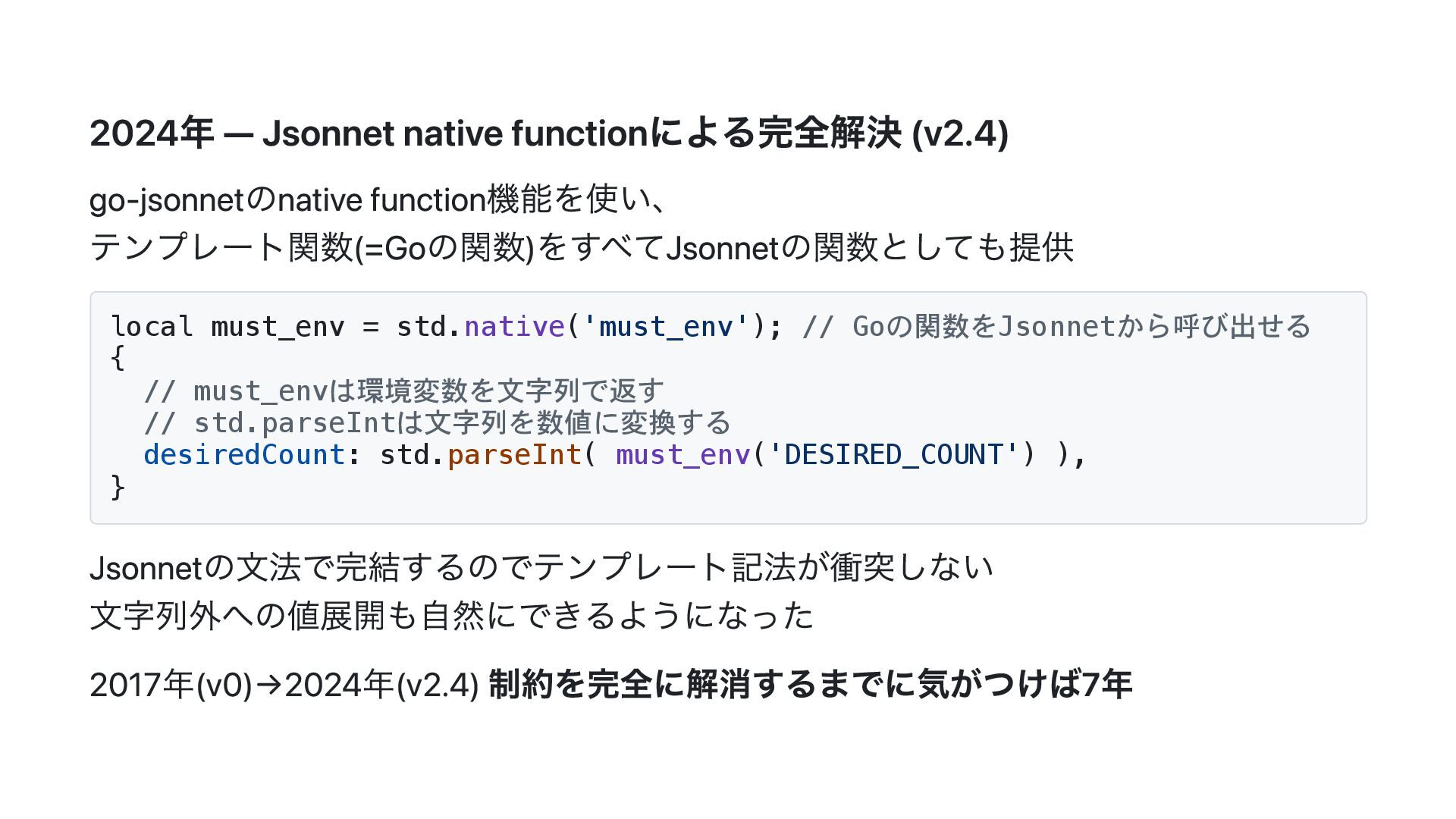Click the line "文字列外への値展開も自然にできるようになった"
1456x819 pixels.
click(451, 615)
